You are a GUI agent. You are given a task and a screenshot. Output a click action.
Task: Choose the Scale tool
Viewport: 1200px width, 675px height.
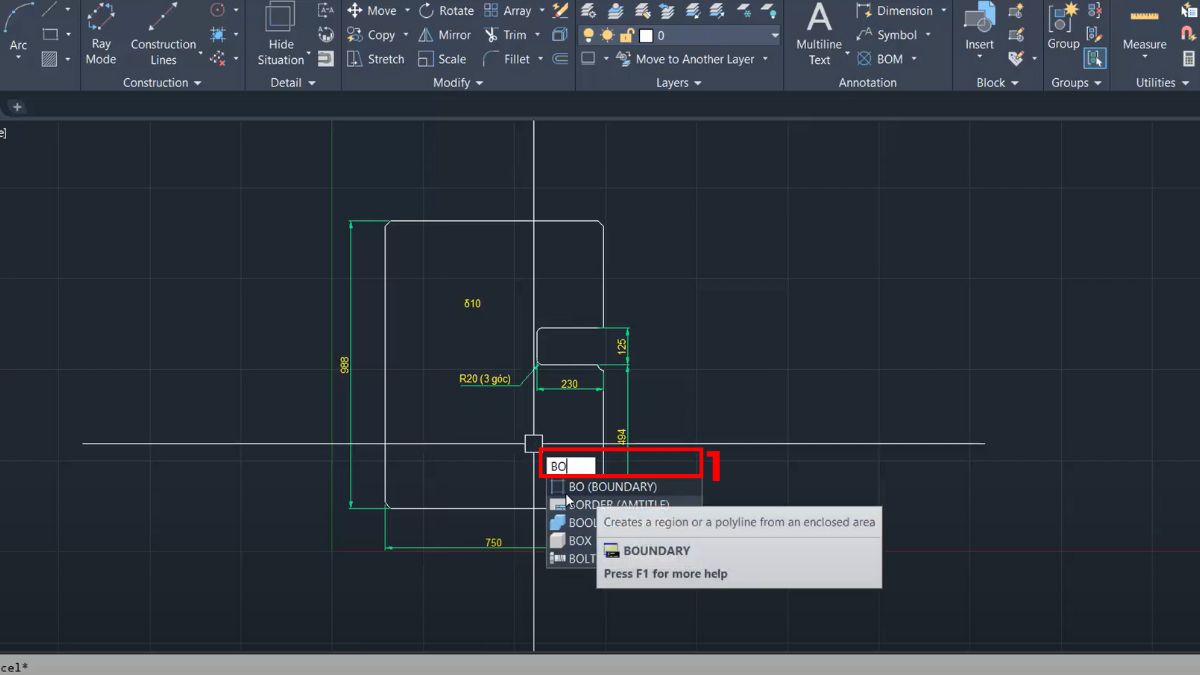(x=442, y=59)
